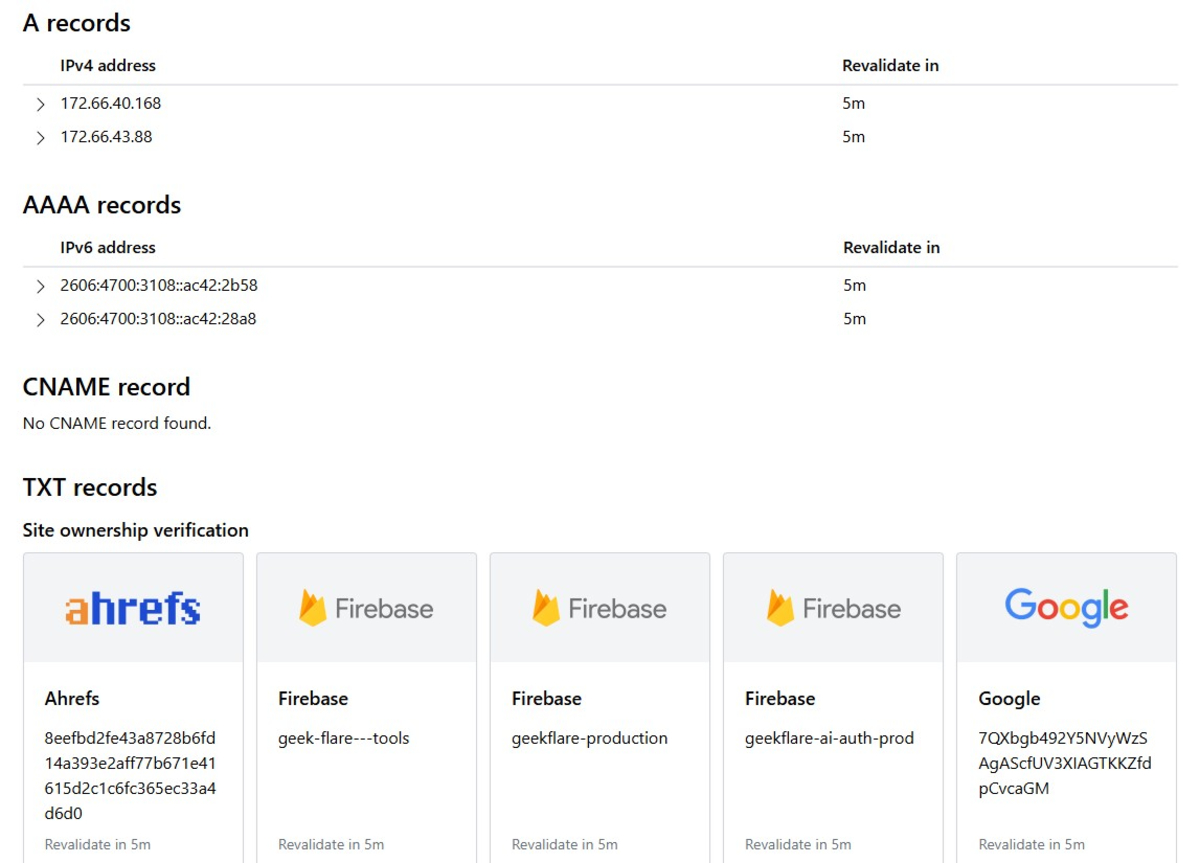The height and width of the screenshot is (863, 1200).
Task: Click the 5m value for the 28a8 address
Action: tap(855, 319)
